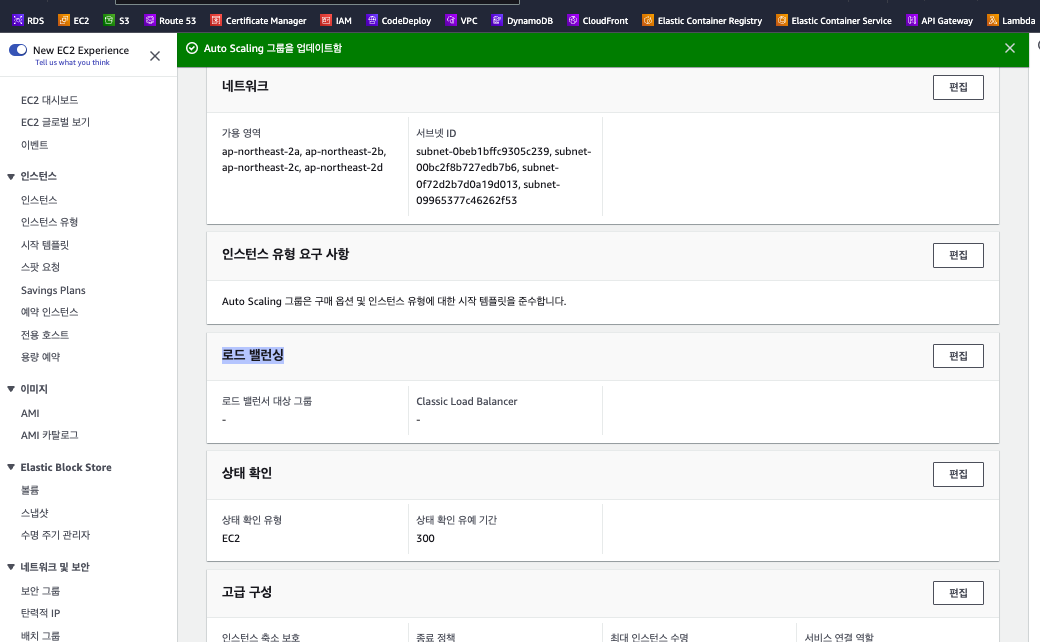Edit the 고급 구성 section
The width and height of the screenshot is (1040, 642).
click(958, 593)
